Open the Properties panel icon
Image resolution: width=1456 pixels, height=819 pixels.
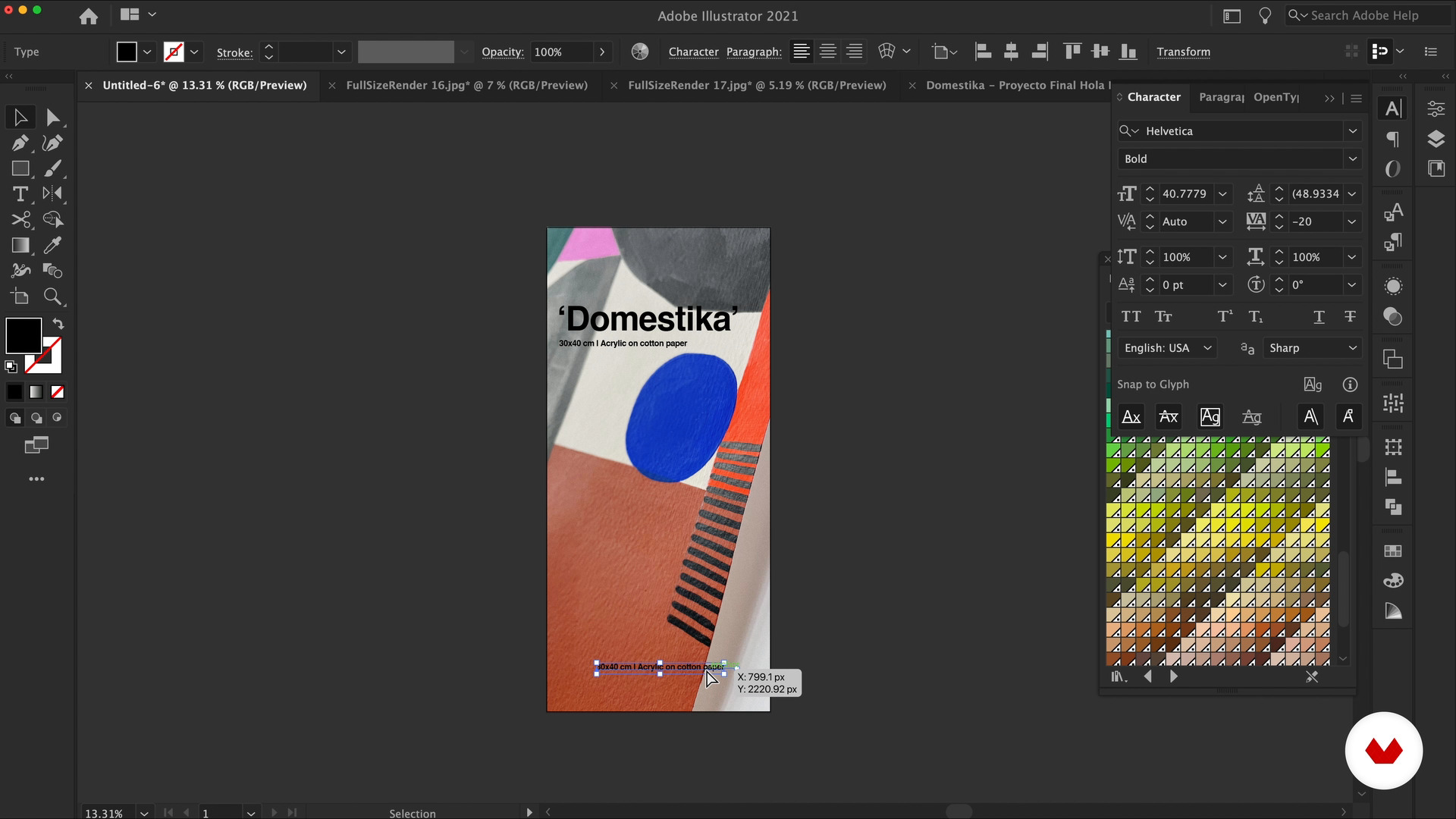tap(1436, 109)
